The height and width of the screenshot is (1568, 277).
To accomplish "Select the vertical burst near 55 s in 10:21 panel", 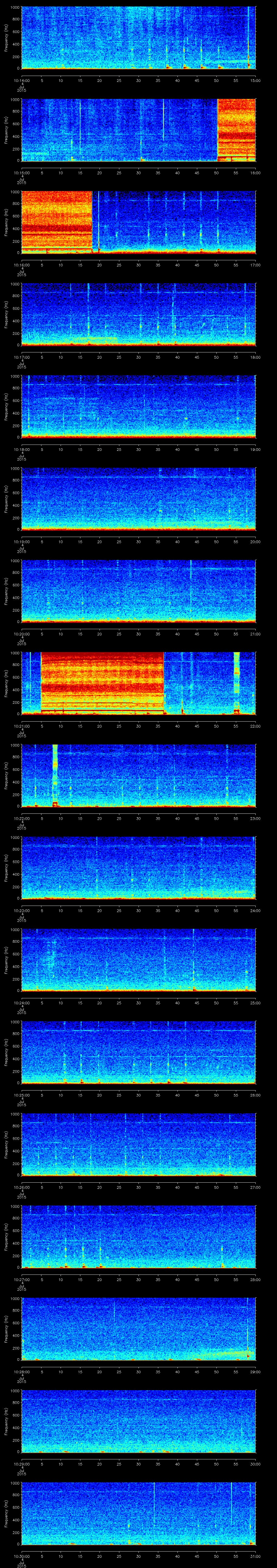I will (237, 683).
